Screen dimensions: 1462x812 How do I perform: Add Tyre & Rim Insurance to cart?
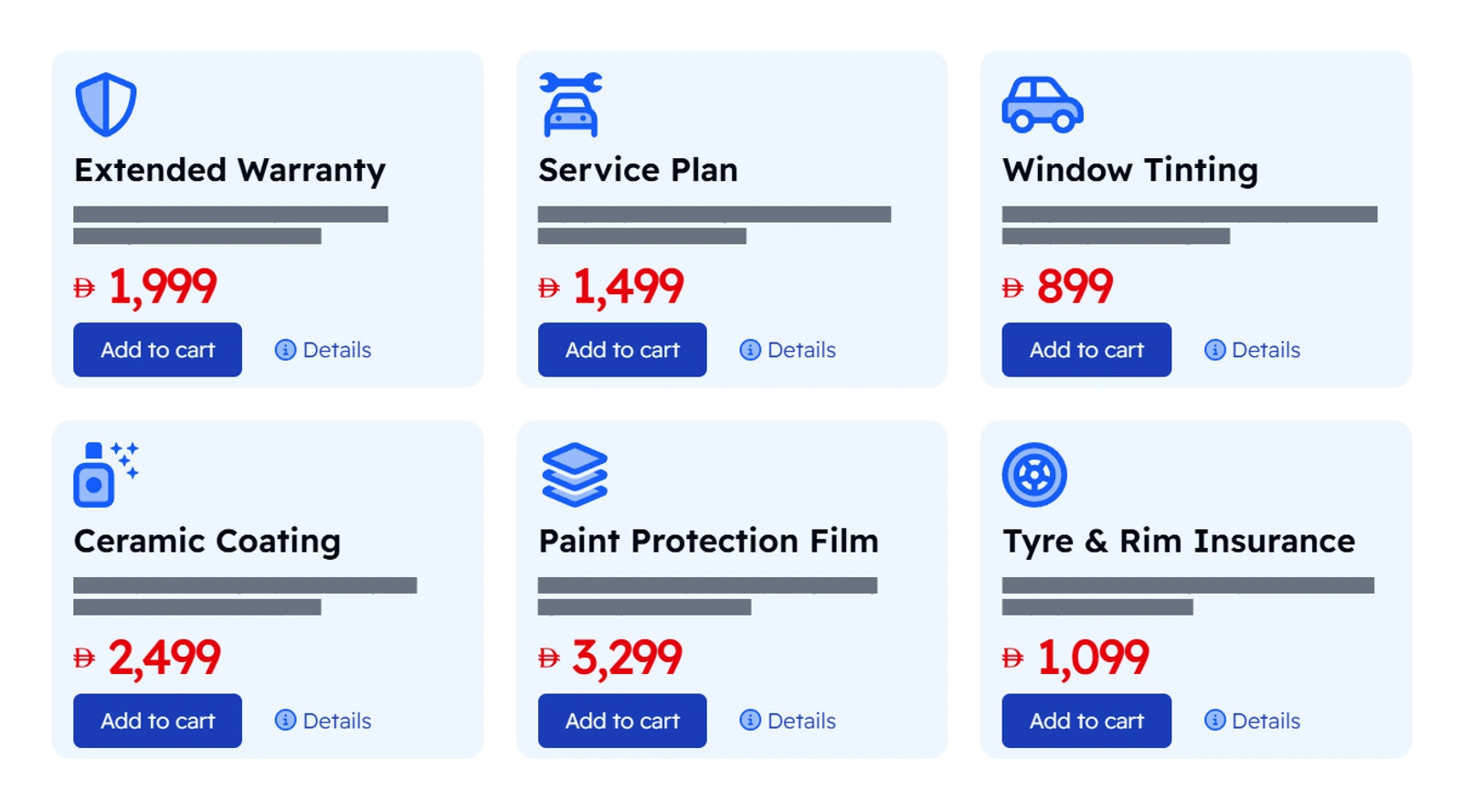[1086, 721]
